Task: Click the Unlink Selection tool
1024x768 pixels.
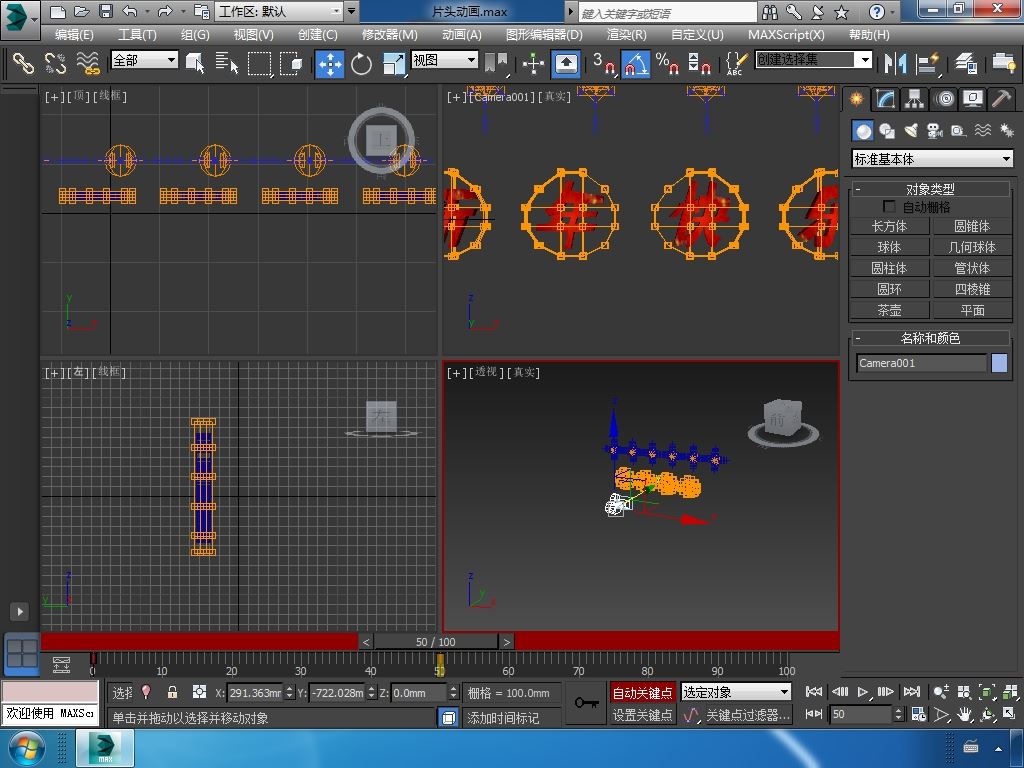Action: pos(56,63)
